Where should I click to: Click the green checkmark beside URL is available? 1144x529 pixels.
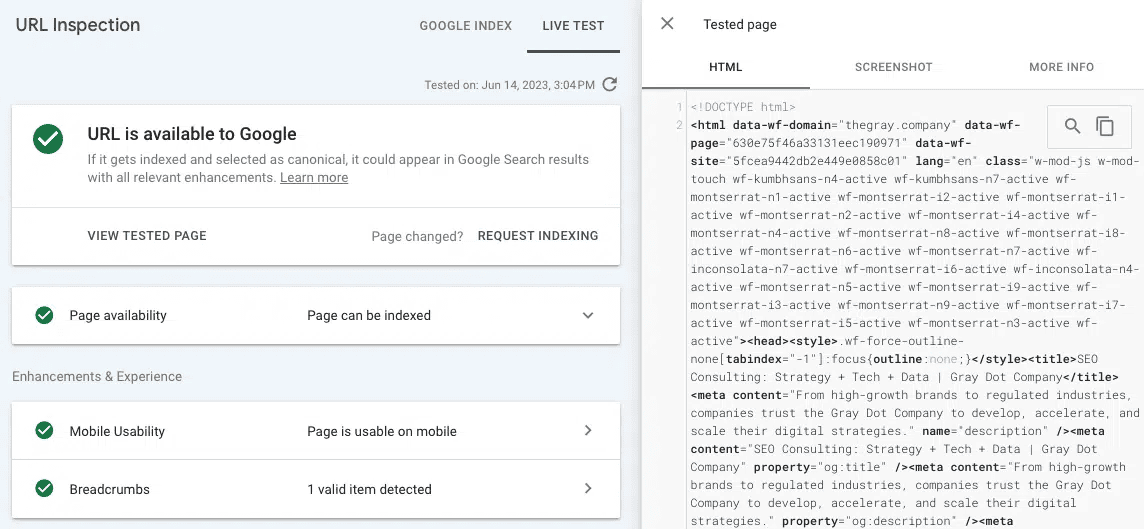(48, 139)
